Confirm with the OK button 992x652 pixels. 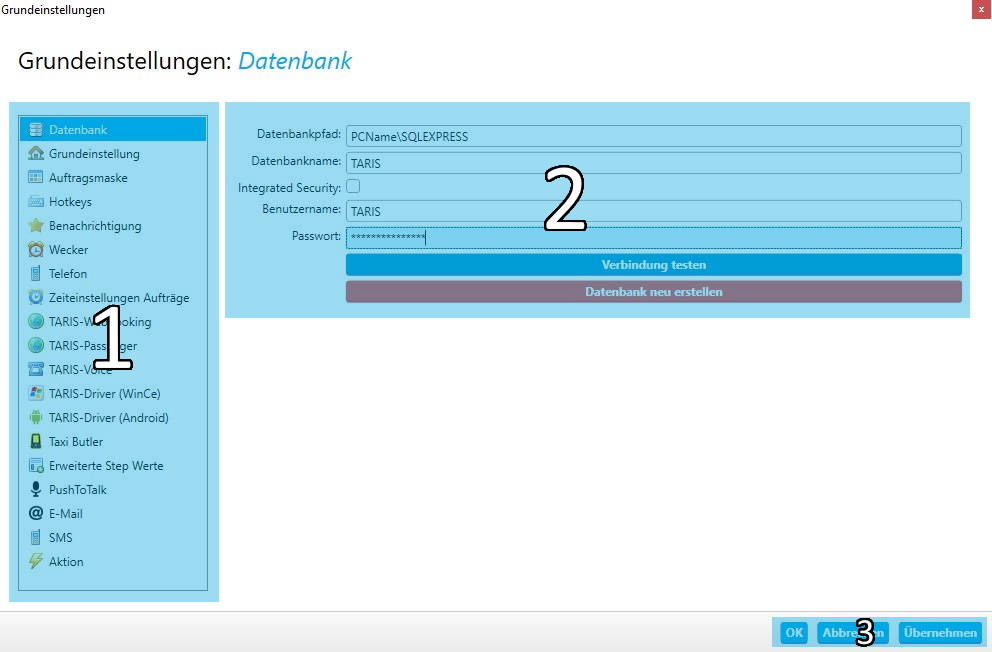pyautogui.click(x=794, y=633)
